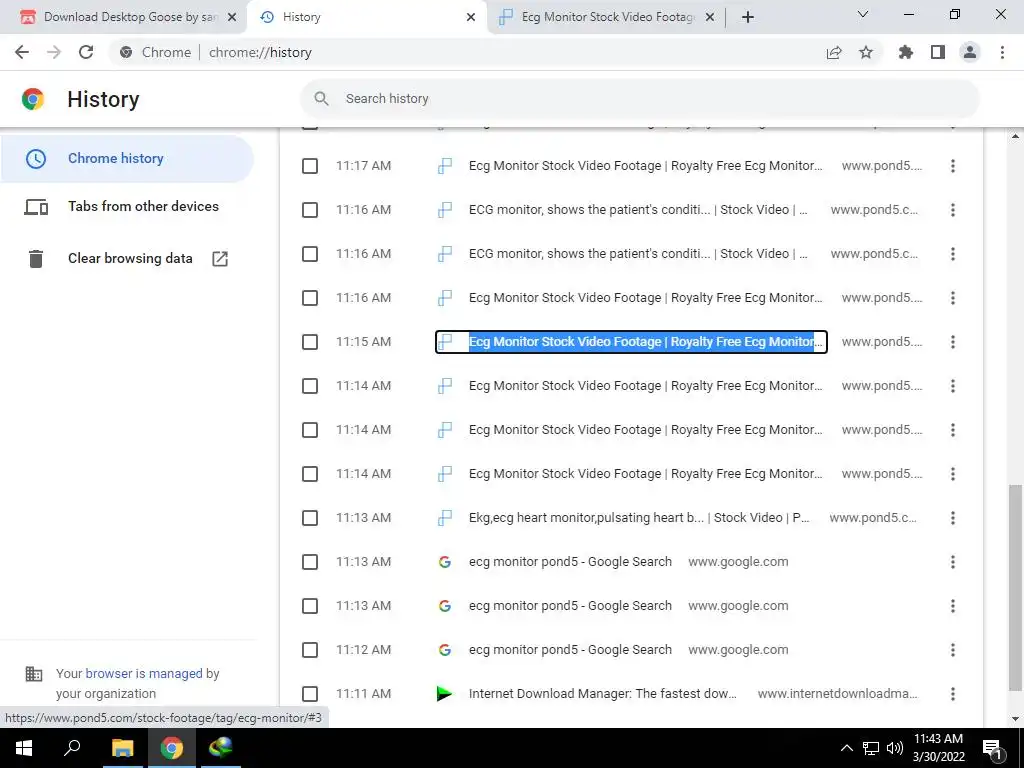Show hidden system tray icons
Screen dimensions: 1024x768
pyautogui.click(x=847, y=748)
